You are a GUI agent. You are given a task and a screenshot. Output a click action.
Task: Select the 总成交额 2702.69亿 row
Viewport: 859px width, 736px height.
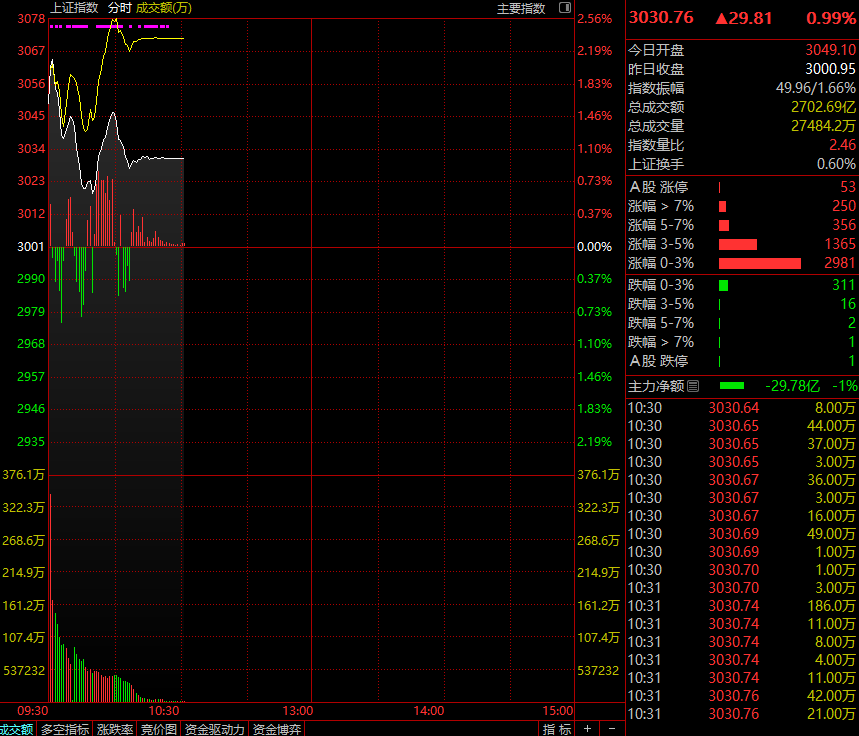[x=742, y=107]
